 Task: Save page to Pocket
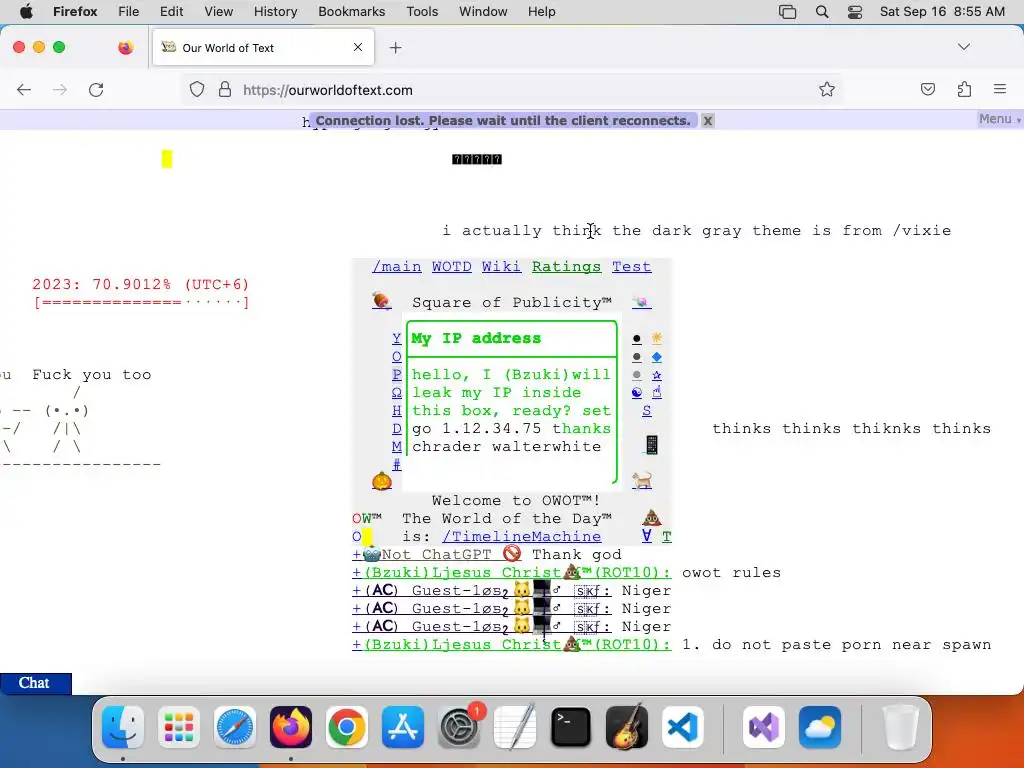click(x=927, y=89)
